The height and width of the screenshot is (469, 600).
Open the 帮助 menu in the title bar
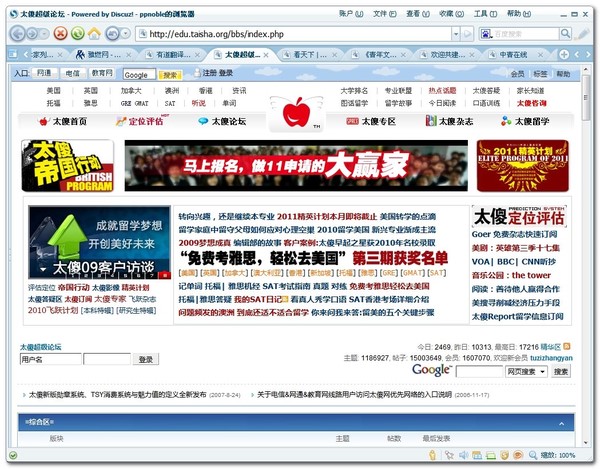519,14
